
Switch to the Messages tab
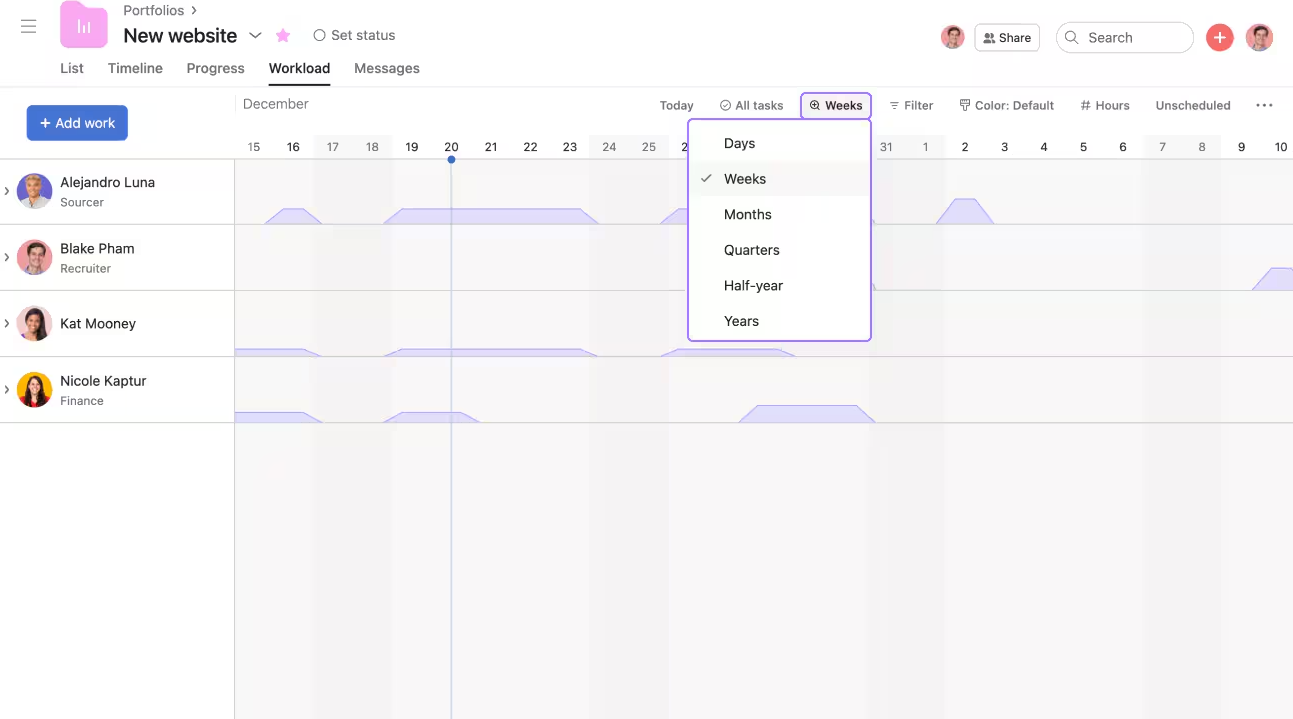pos(386,68)
